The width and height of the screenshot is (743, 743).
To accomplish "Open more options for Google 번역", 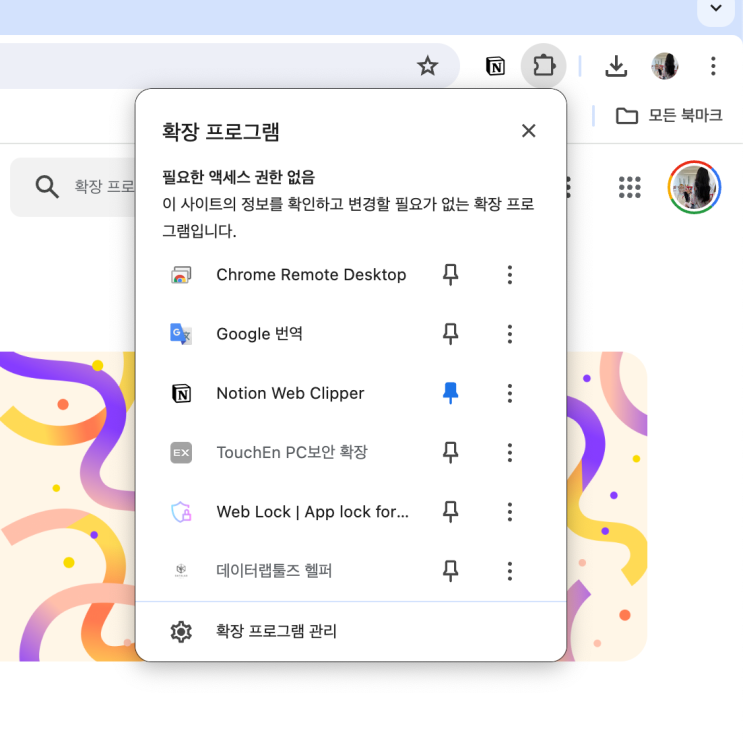I will click(x=510, y=334).
